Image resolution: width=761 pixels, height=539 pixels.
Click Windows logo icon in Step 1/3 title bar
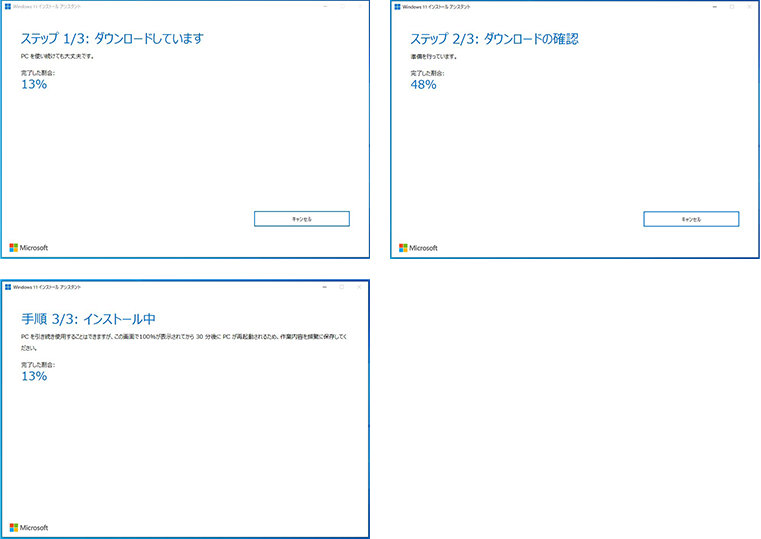[x=8, y=6]
